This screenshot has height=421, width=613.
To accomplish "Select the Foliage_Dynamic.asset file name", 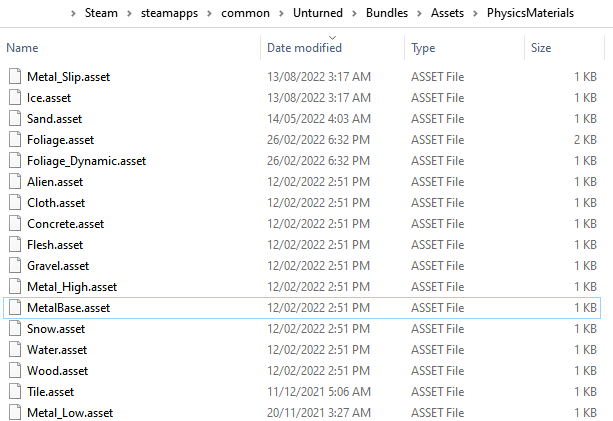I will pyautogui.click(x=86, y=161).
